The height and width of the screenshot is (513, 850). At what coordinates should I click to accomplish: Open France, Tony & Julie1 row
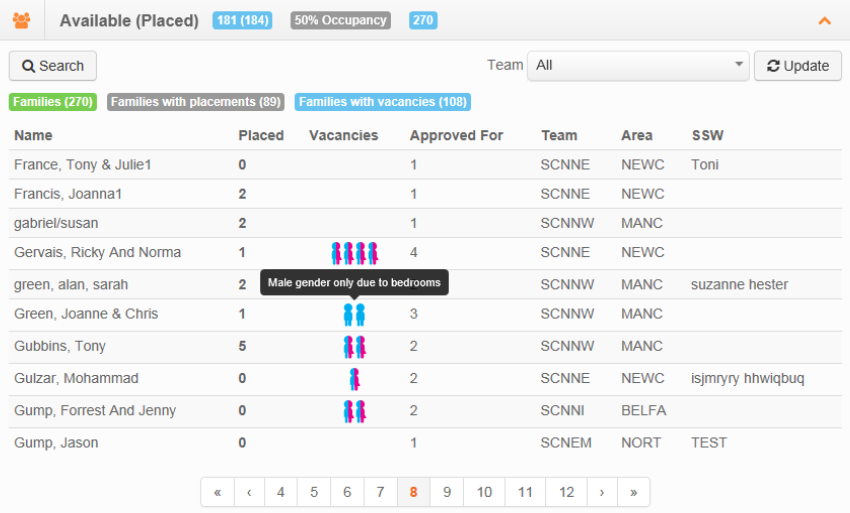pyautogui.click(x=425, y=165)
